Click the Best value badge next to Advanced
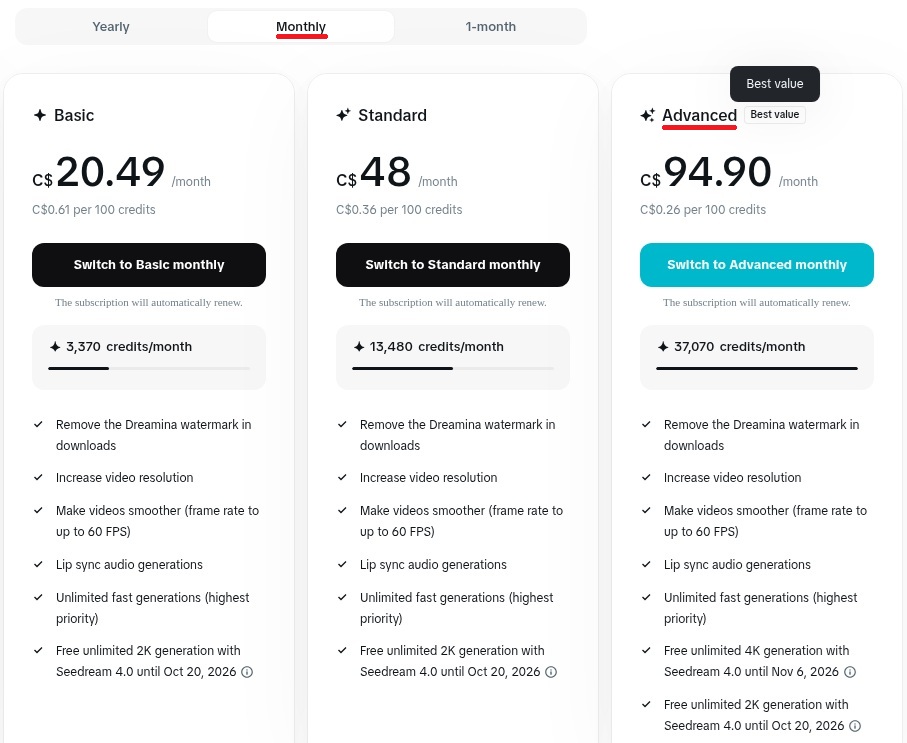This screenshot has height=743, width=907. [x=775, y=115]
